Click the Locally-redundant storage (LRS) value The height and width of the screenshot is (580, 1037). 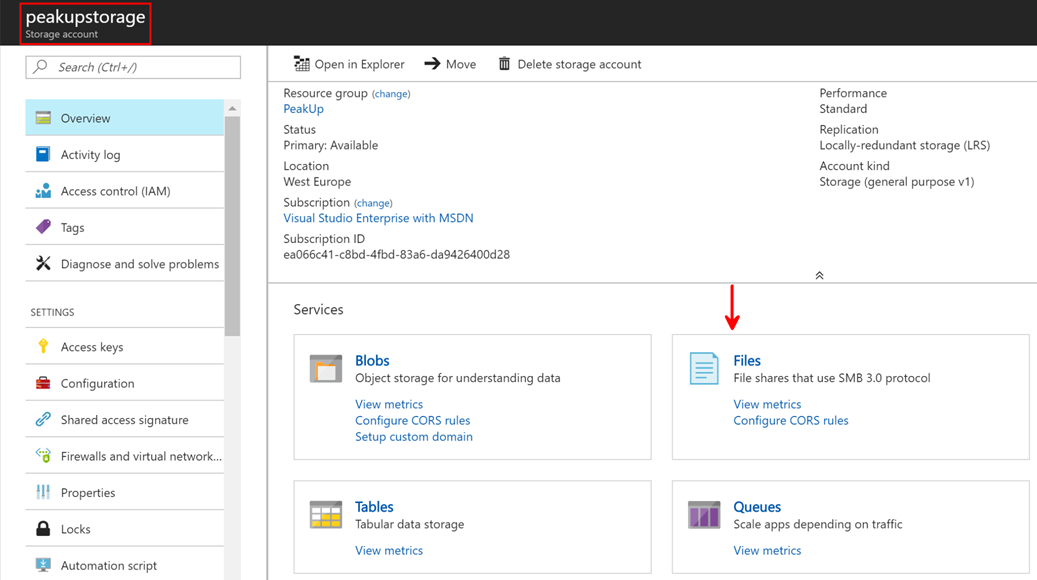(905, 145)
